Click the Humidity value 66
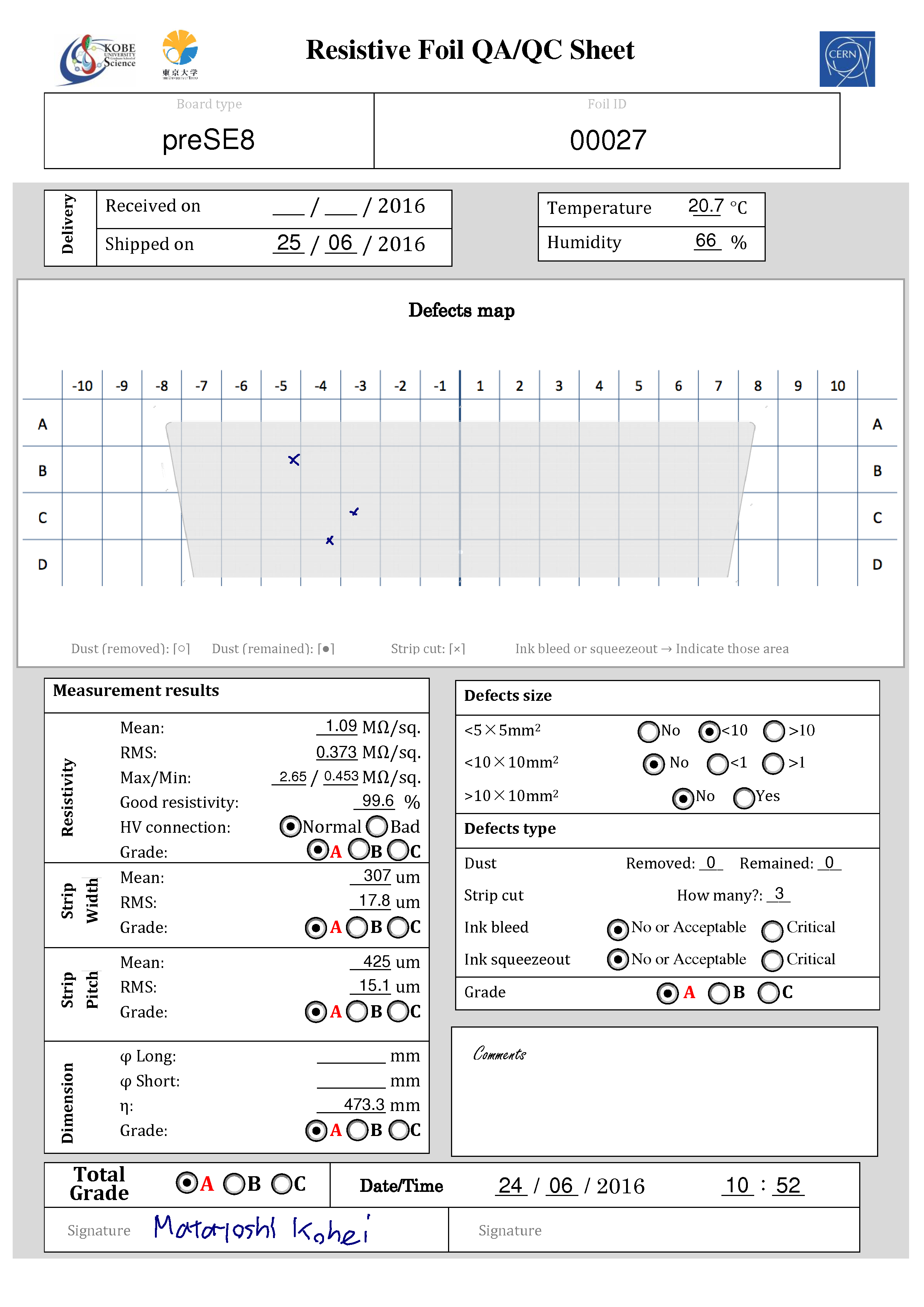 705,240
